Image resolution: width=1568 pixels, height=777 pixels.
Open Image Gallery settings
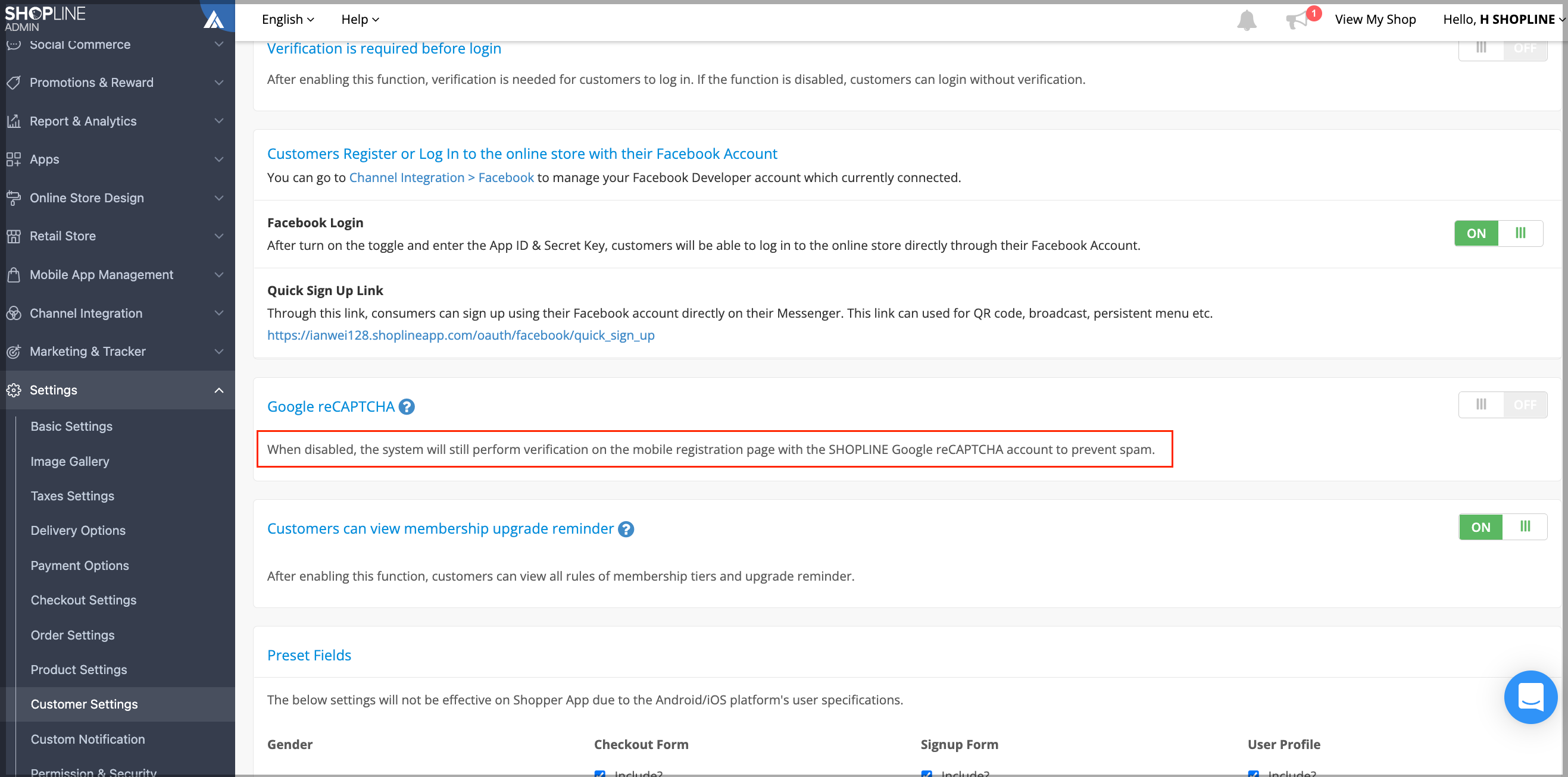point(70,461)
